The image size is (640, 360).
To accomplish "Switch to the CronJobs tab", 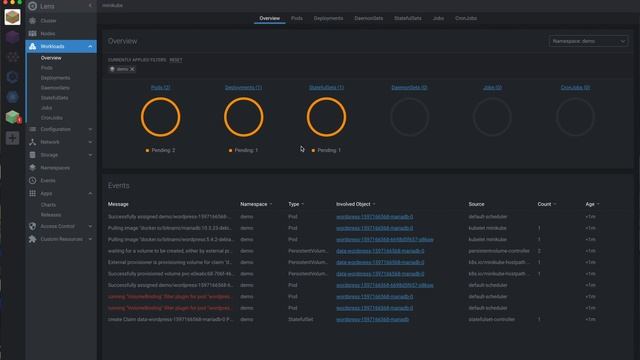I will click(x=466, y=18).
